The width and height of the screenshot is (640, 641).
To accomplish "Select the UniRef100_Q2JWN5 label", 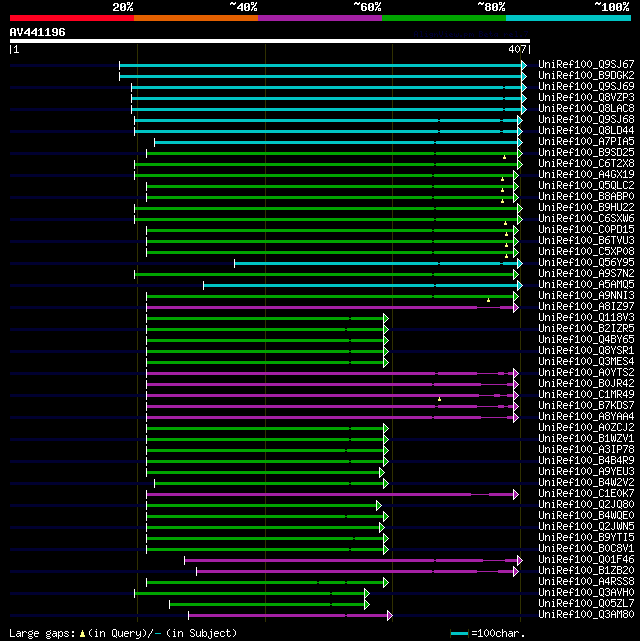I will [586, 527].
